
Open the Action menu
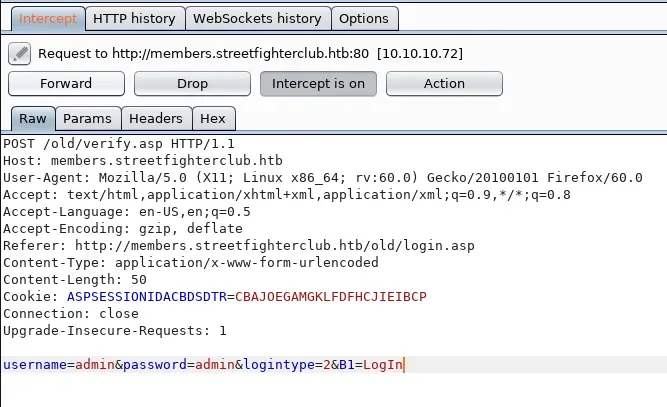point(444,84)
